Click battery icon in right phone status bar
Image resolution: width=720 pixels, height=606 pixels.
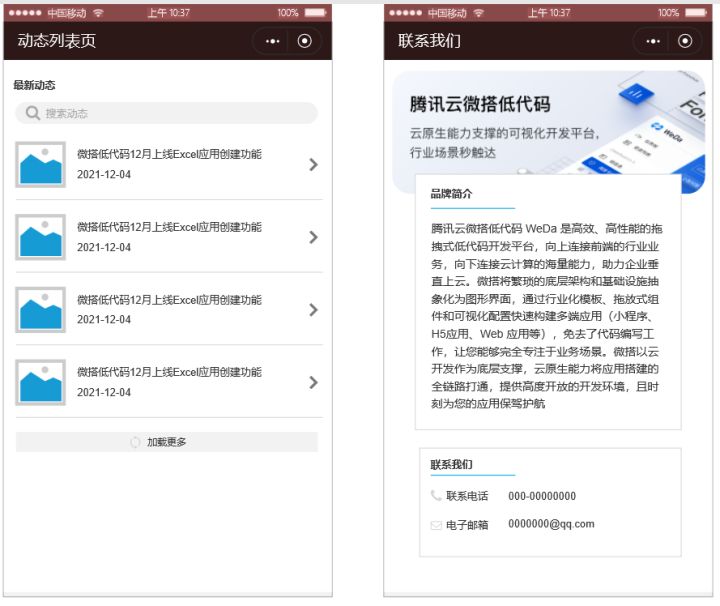pos(696,12)
